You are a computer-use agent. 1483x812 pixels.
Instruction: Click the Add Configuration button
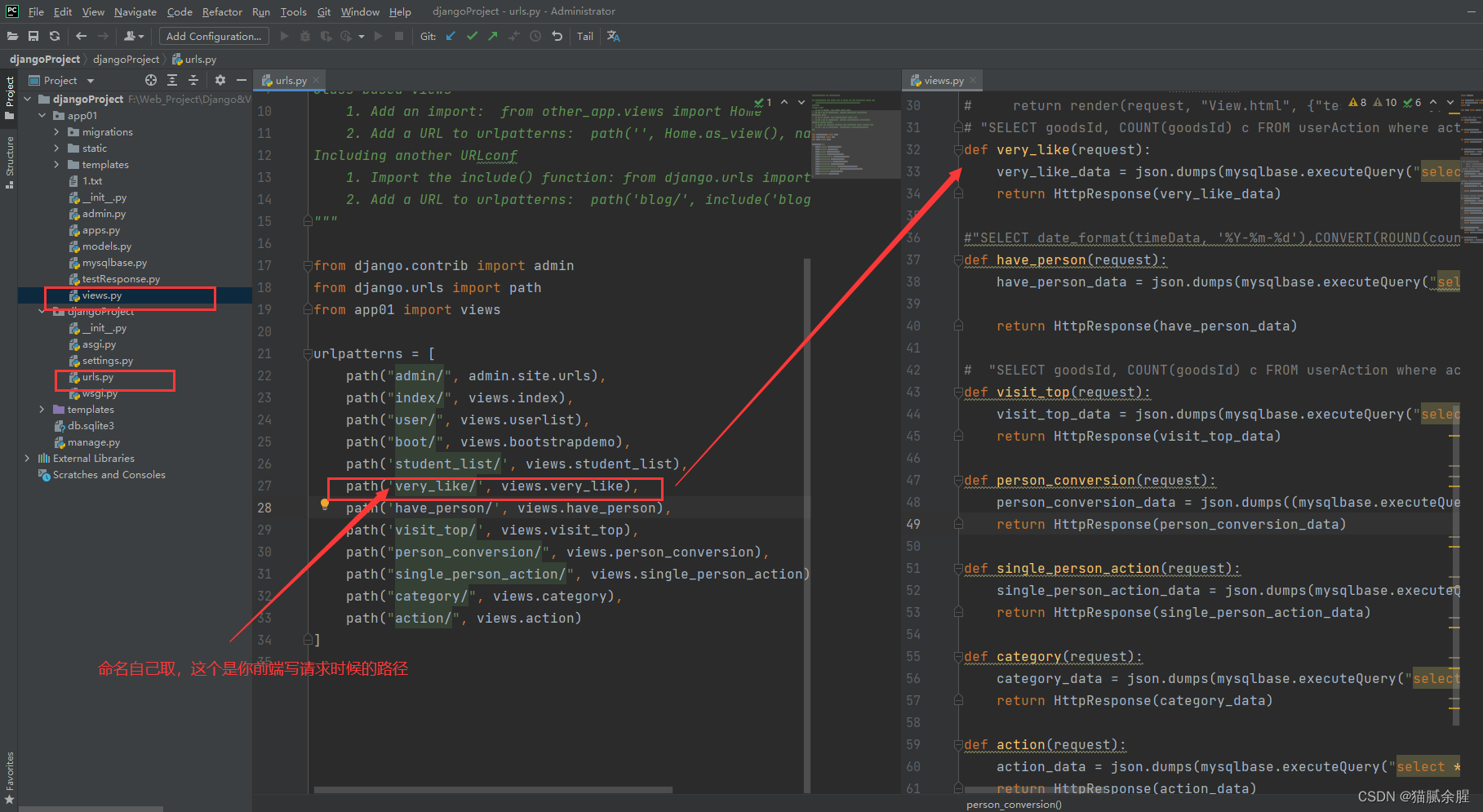click(214, 36)
